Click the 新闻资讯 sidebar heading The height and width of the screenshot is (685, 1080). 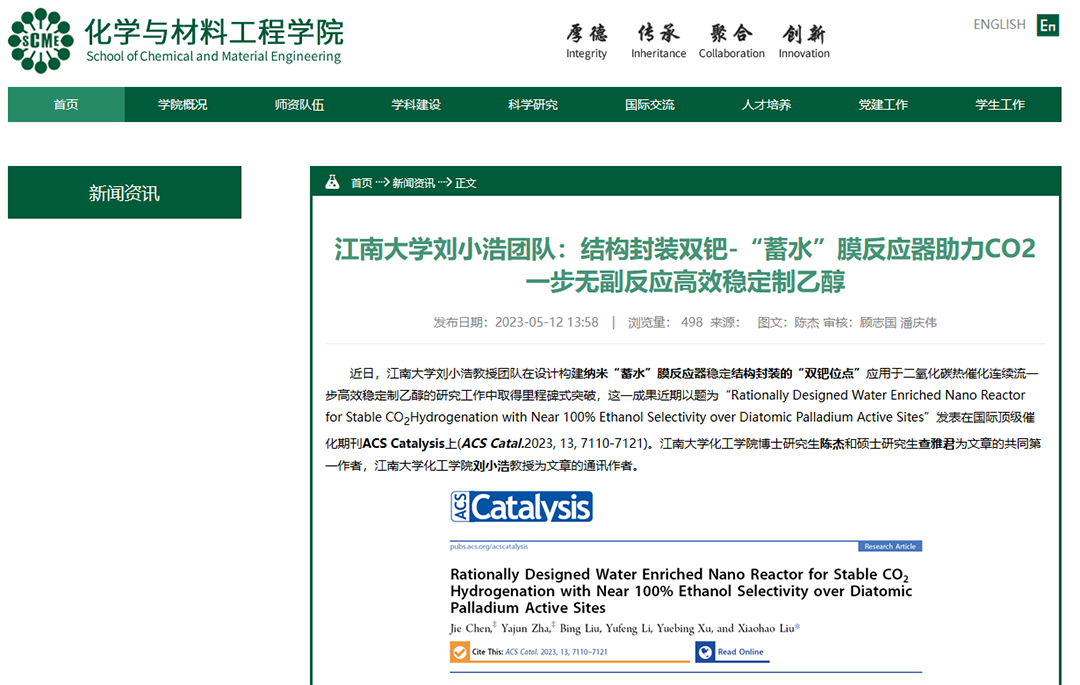(x=125, y=193)
